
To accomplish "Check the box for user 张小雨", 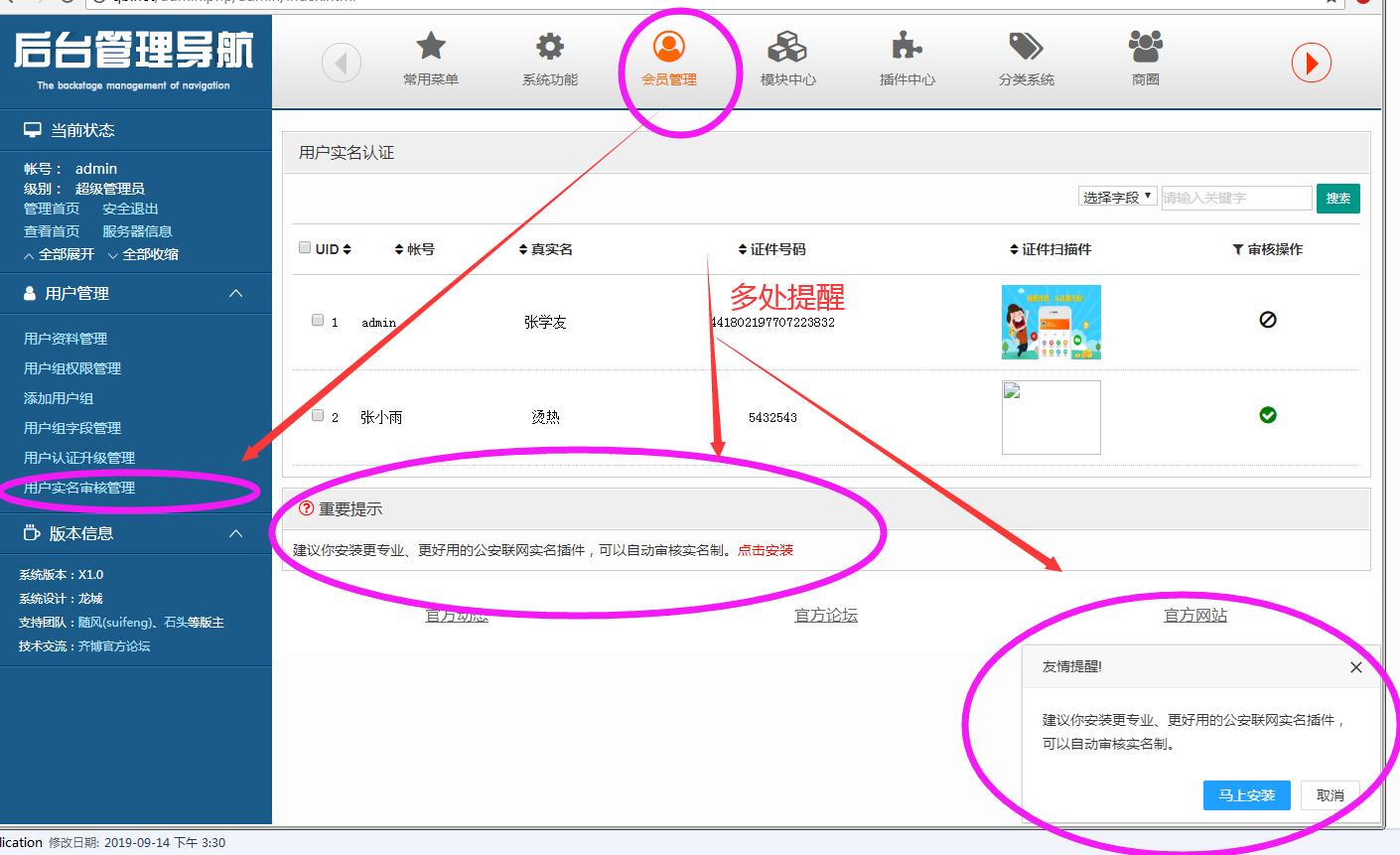I will pyautogui.click(x=318, y=415).
